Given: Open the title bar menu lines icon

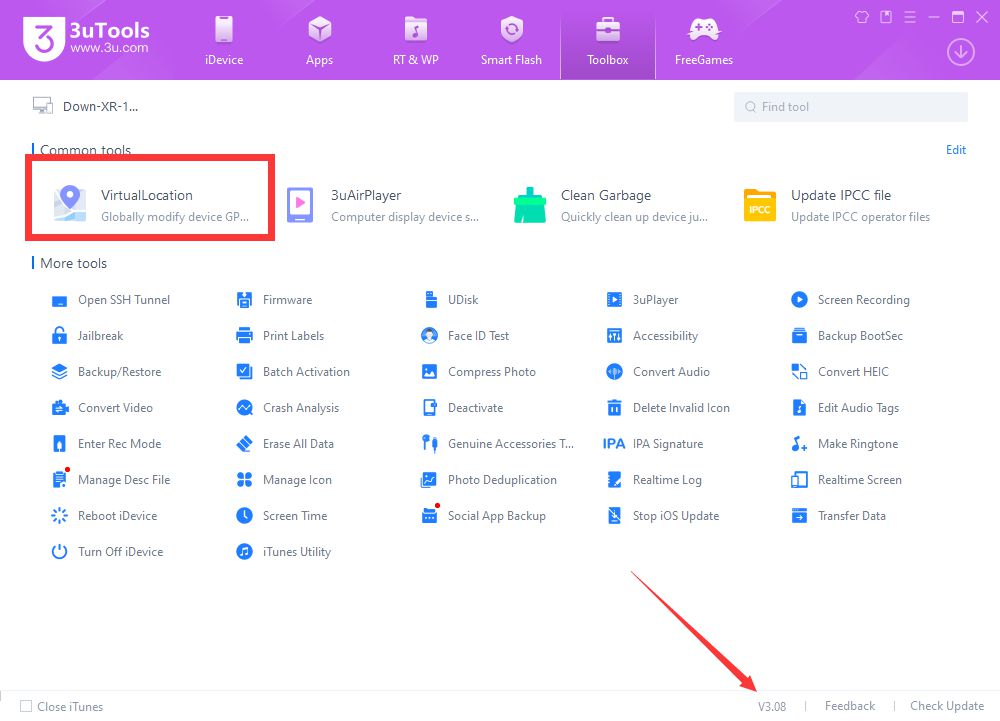Looking at the screenshot, I should 910,17.
